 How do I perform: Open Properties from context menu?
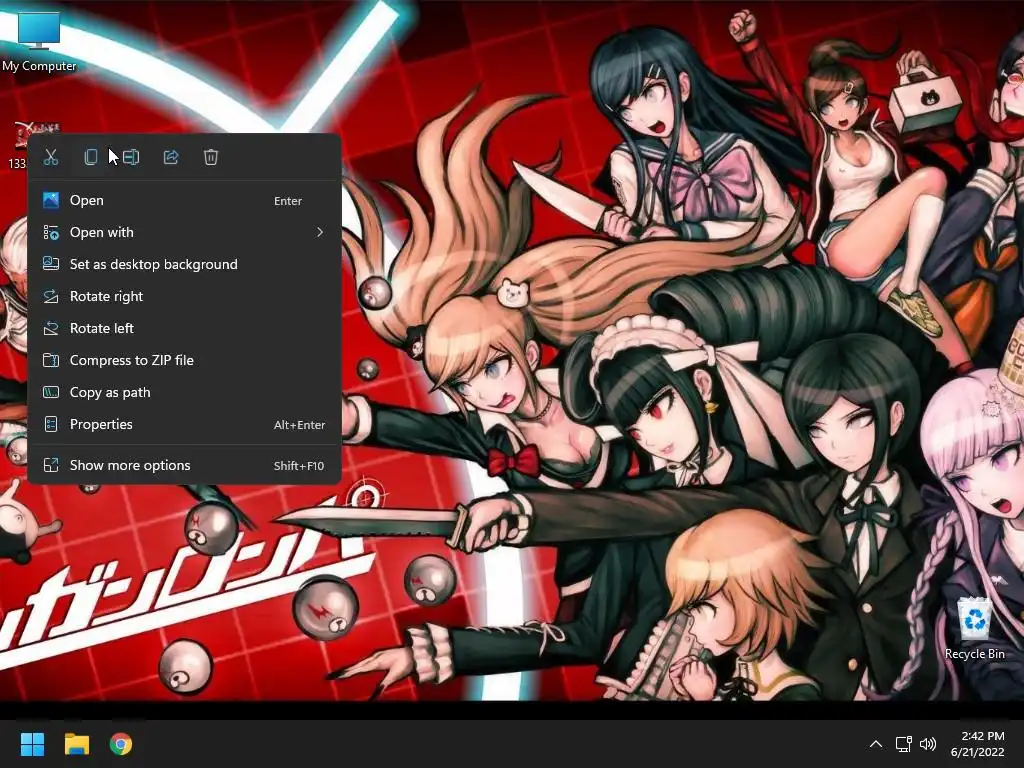(x=184, y=424)
